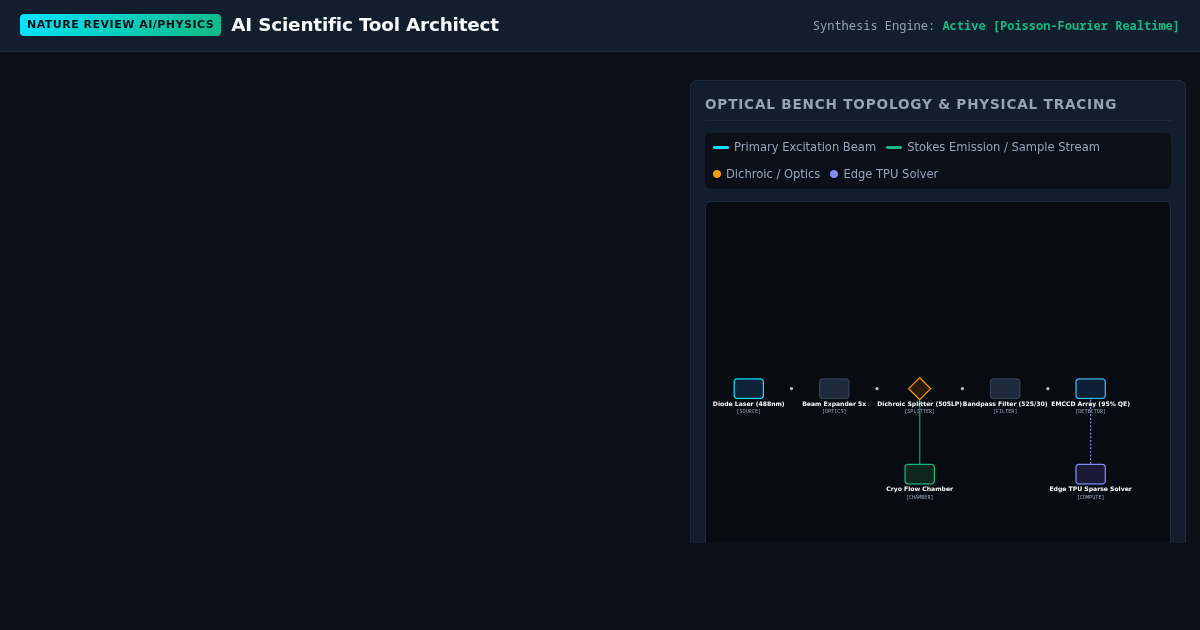Screen dimensions: 1200x630
Task: Select the Bandpass Filter (525/30) node
Action: tap(1005, 389)
